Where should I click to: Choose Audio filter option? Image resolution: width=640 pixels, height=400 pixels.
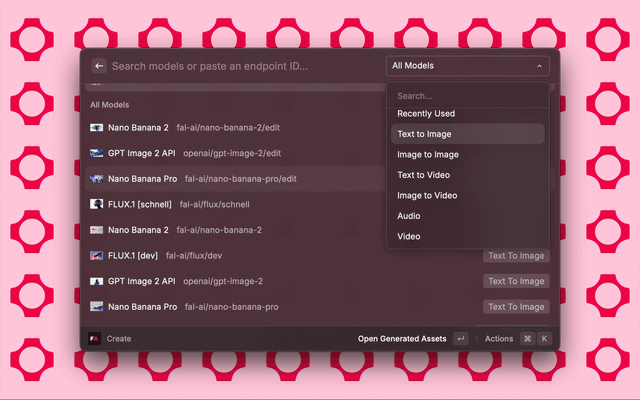467,216
